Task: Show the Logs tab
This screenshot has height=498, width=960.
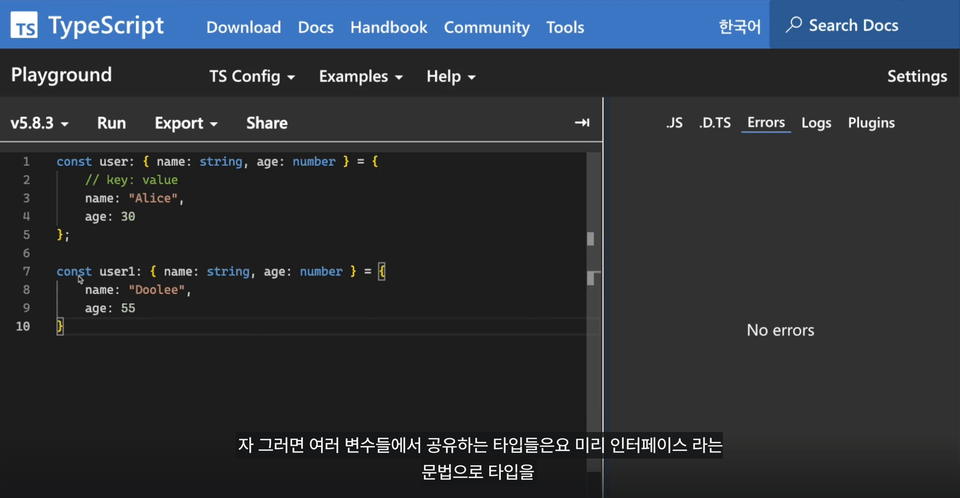Action: [816, 123]
